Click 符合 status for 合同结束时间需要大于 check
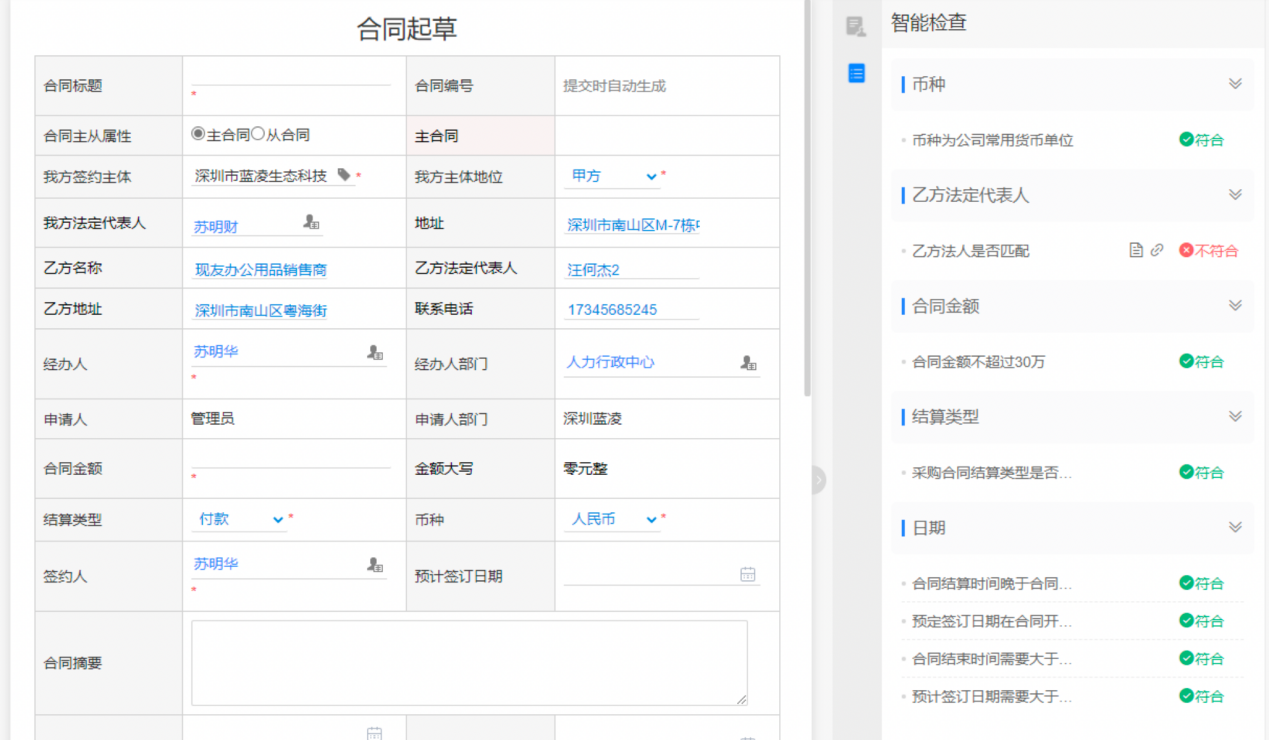 (x=1201, y=658)
